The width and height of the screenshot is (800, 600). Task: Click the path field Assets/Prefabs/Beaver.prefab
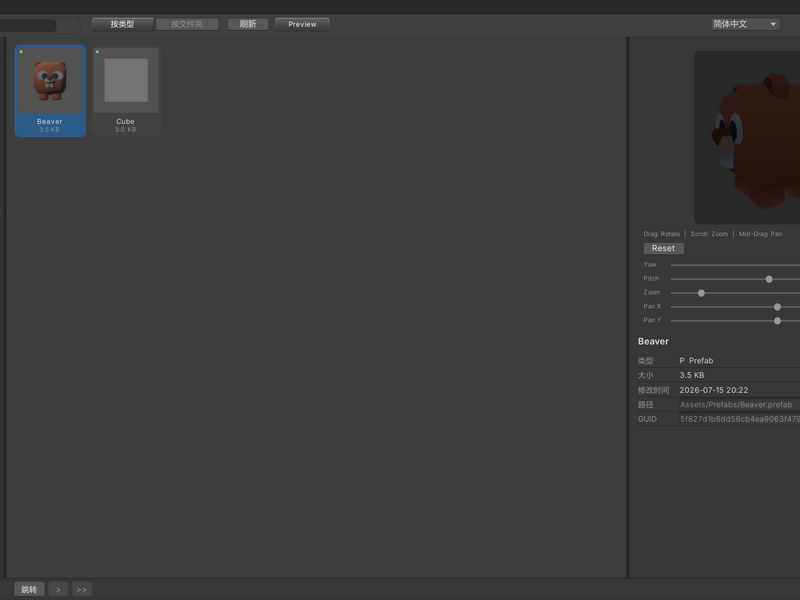point(739,405)
